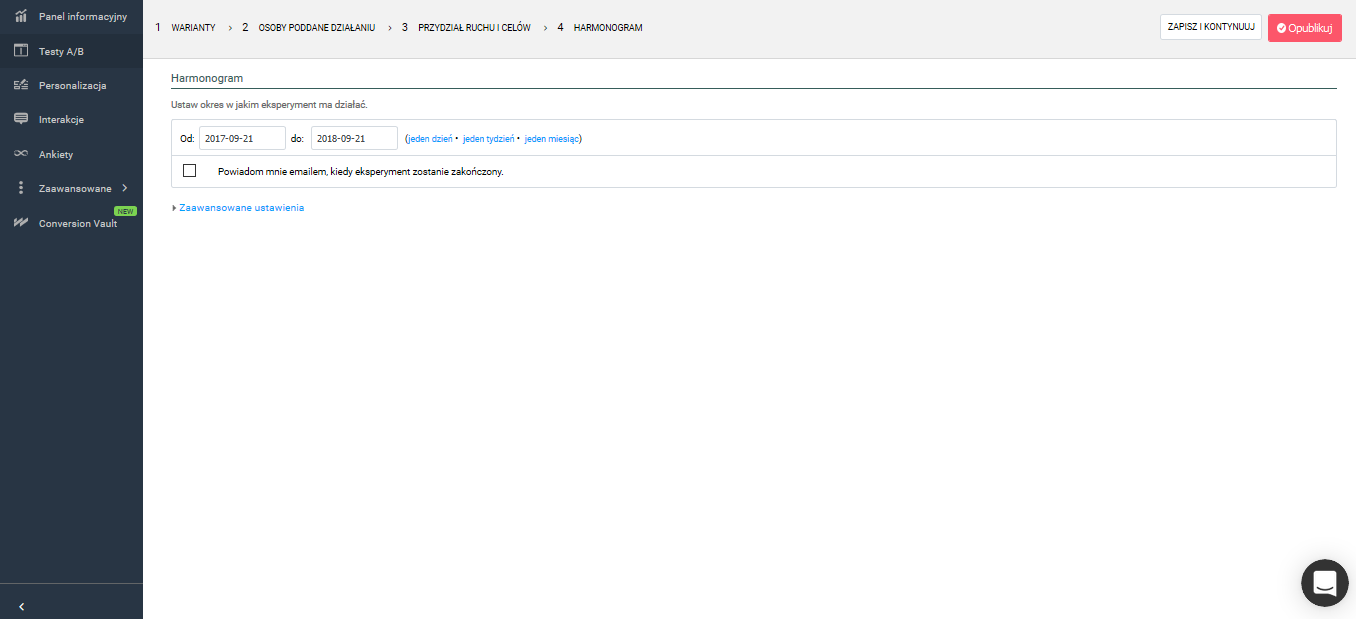Choose the jeden miesiąc preset link

(x=551, y=139)
